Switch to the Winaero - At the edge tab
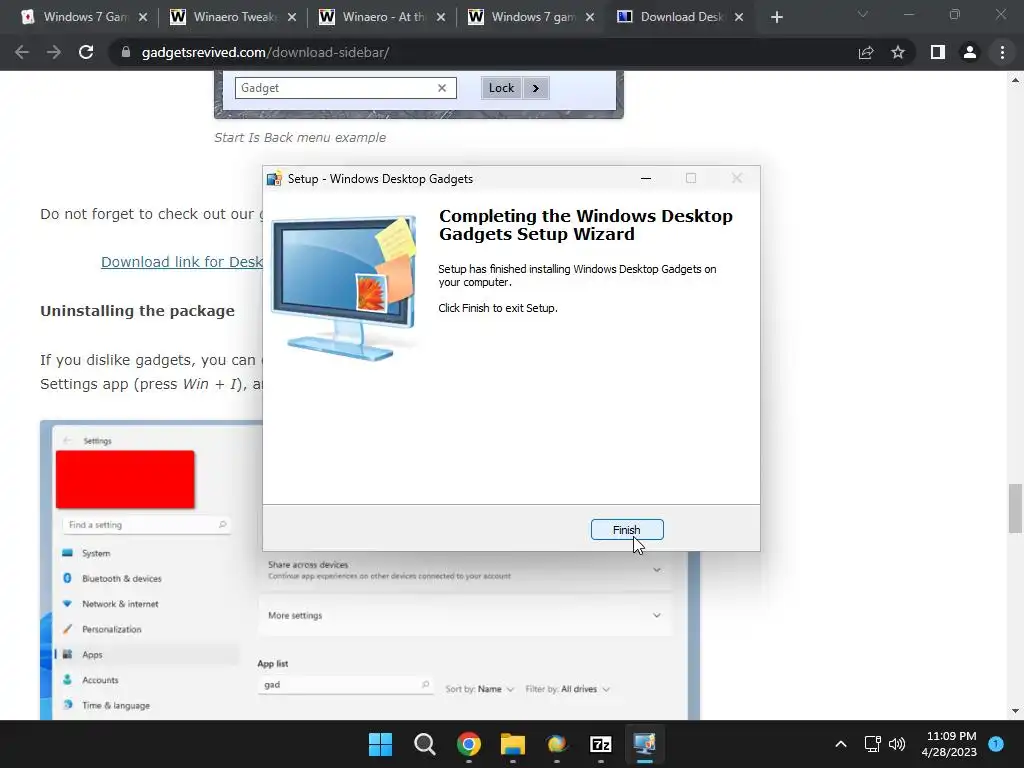The image size is (1024, 768). (384, 17)
